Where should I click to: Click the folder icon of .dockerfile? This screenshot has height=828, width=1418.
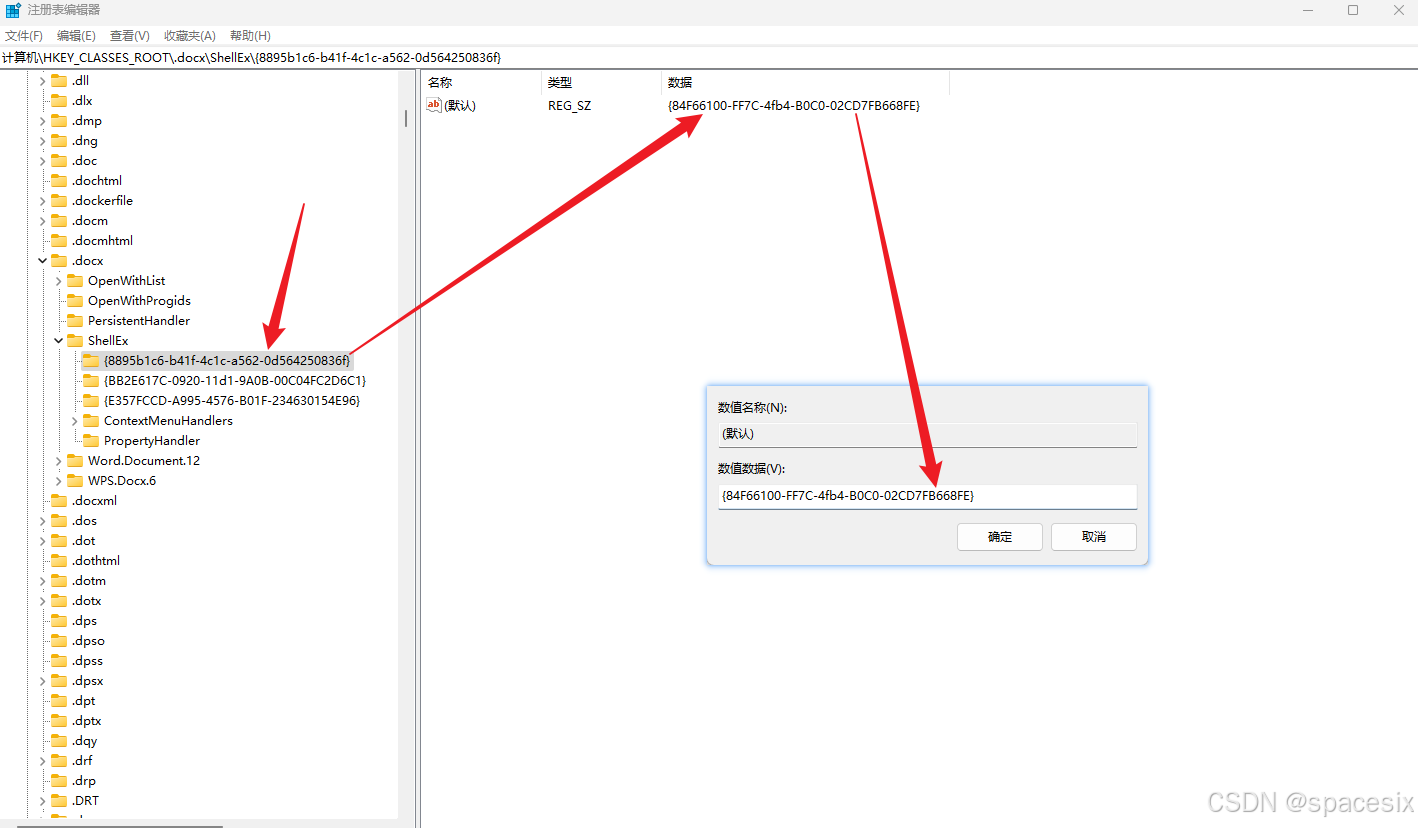(59, 201)
